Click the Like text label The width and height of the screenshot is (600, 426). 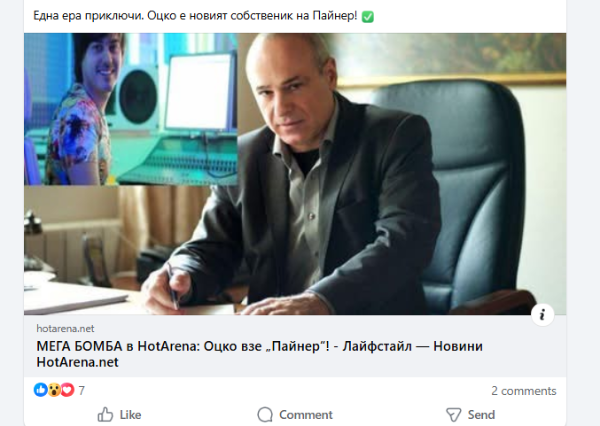(x=130, y=415)
